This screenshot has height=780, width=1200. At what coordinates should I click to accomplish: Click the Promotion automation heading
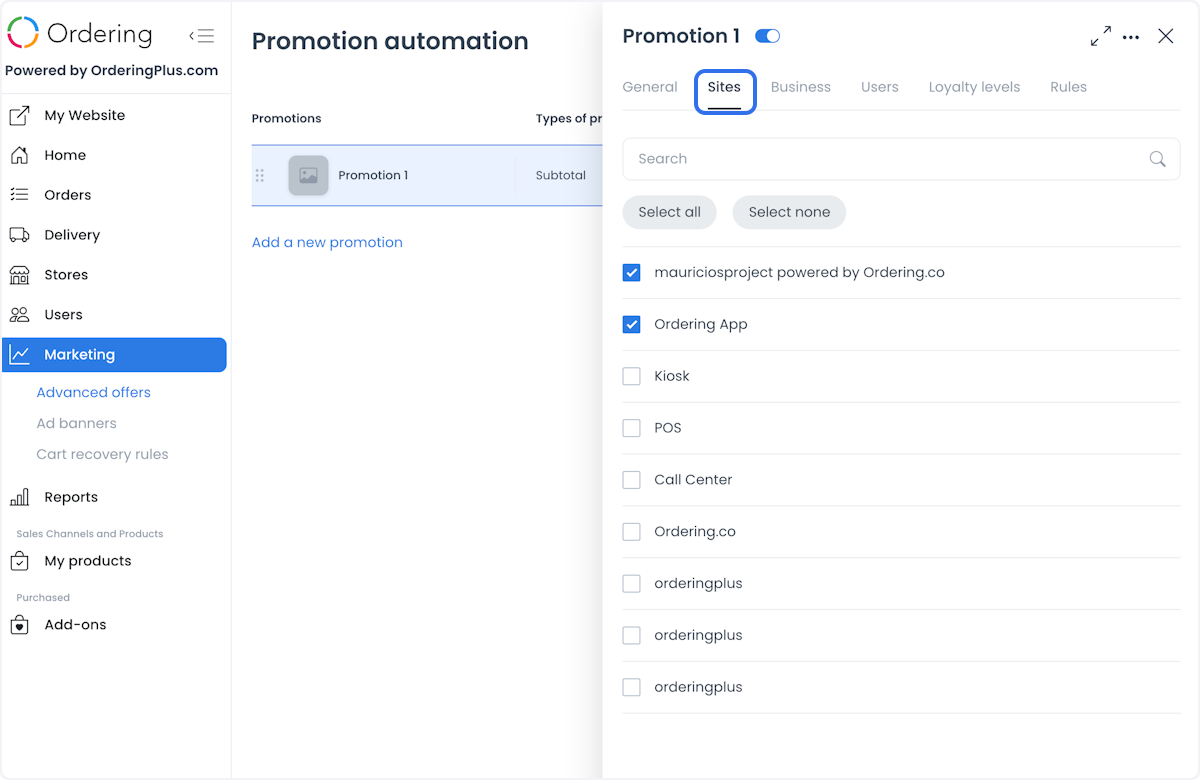pos(390,41)
